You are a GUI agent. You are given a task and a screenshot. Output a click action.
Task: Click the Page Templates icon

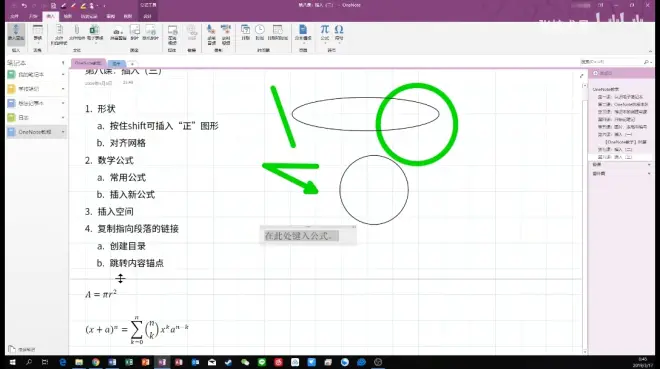click(303, 32)
